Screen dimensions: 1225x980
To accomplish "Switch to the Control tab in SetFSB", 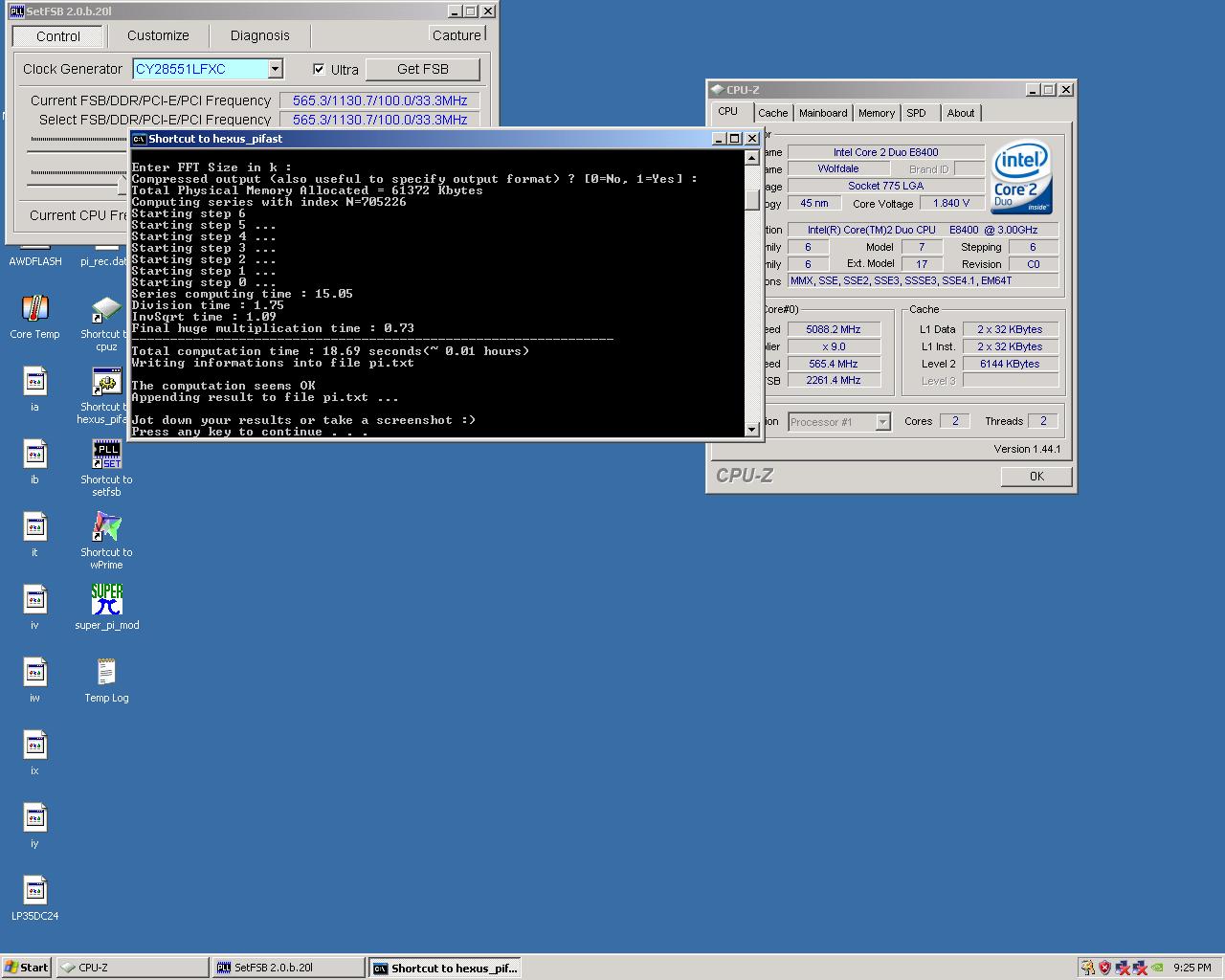I will pos(58,36).
